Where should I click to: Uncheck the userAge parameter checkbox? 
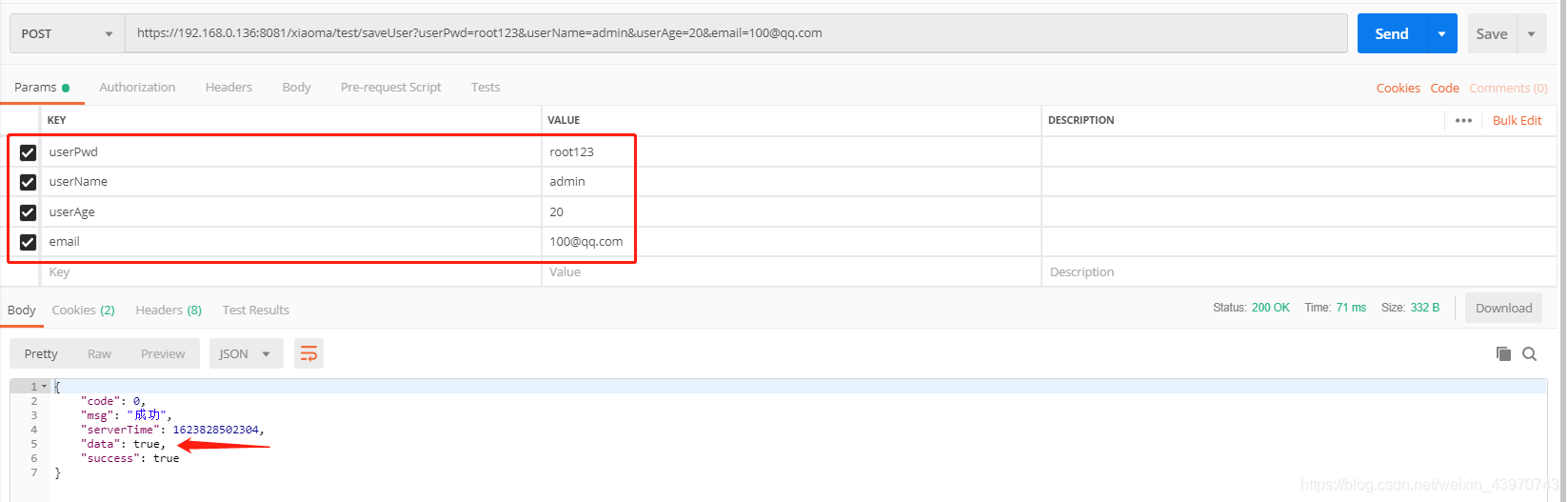point(28,212)
